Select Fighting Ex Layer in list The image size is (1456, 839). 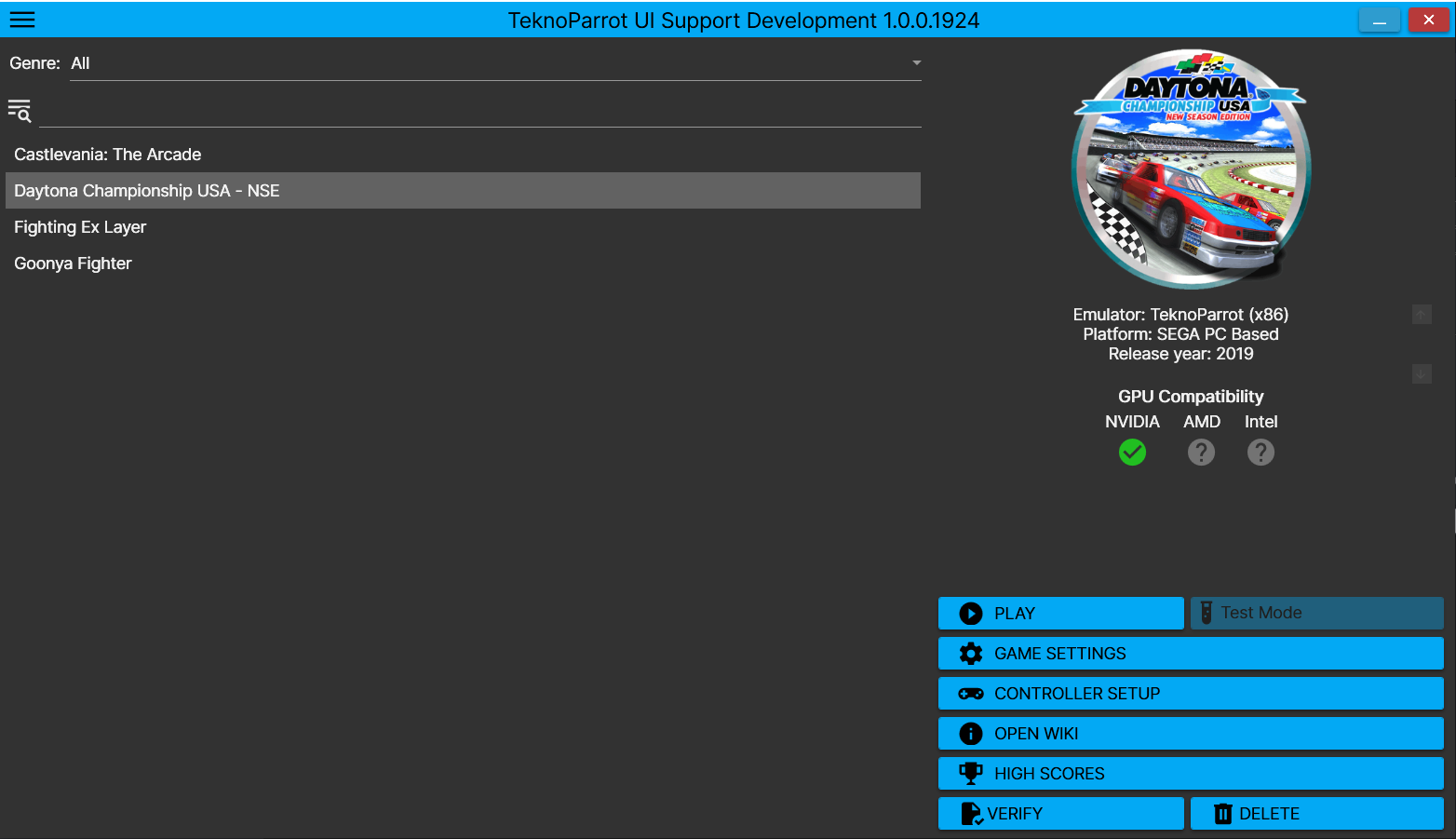pos(463,227)
